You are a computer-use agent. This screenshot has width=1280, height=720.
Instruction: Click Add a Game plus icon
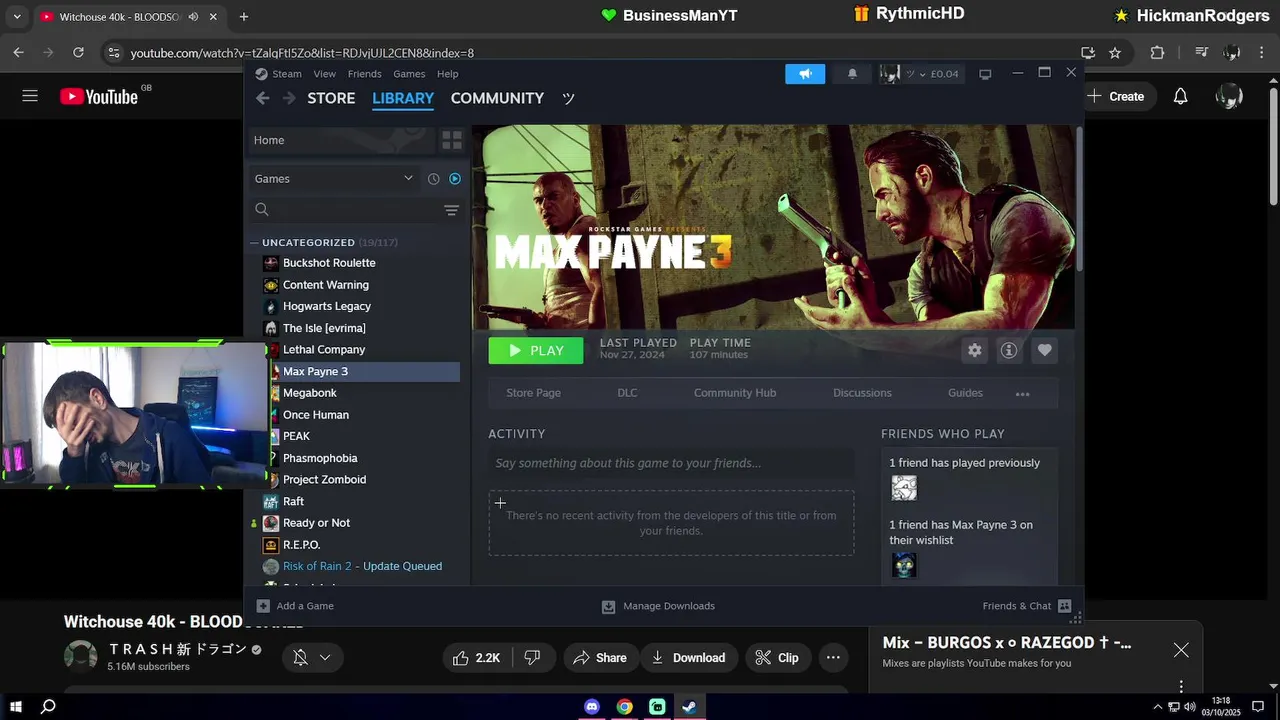click(x=263, y=606)
